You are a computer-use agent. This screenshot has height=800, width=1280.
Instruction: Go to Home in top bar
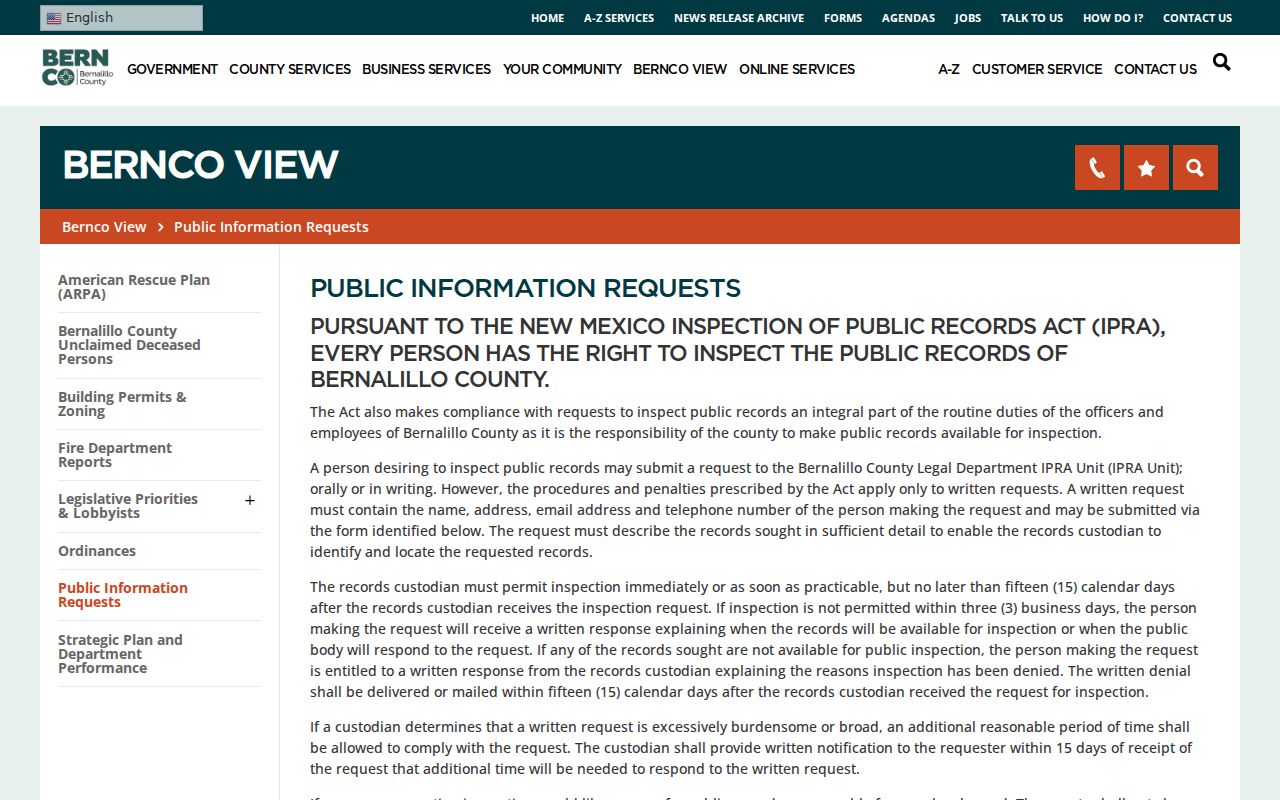point(547,18)
